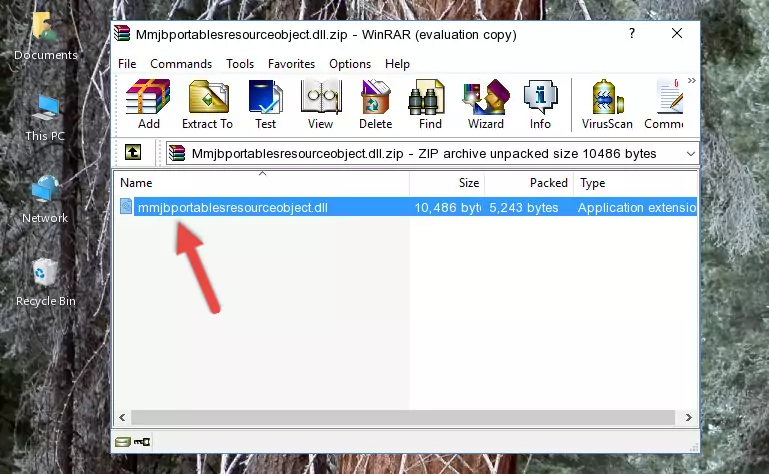This screenshot has width=769, height=474.
Task: Sort by the Size column header
Action: [447, 183]
